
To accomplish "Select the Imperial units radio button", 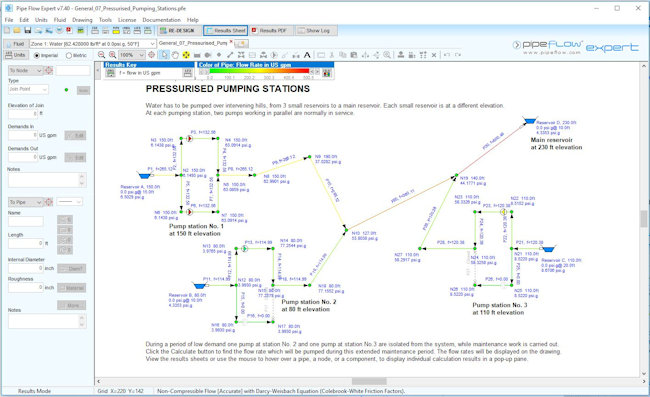I will click(36, 56).
